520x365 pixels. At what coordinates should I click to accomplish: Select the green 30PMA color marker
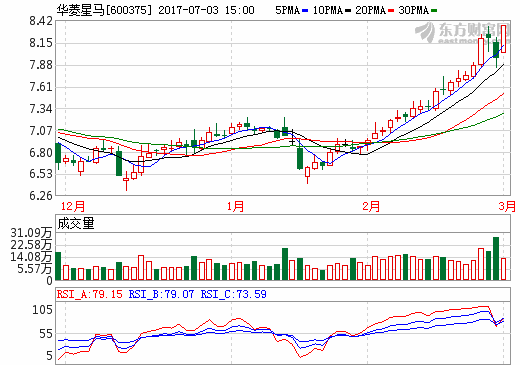pos(434,11)
